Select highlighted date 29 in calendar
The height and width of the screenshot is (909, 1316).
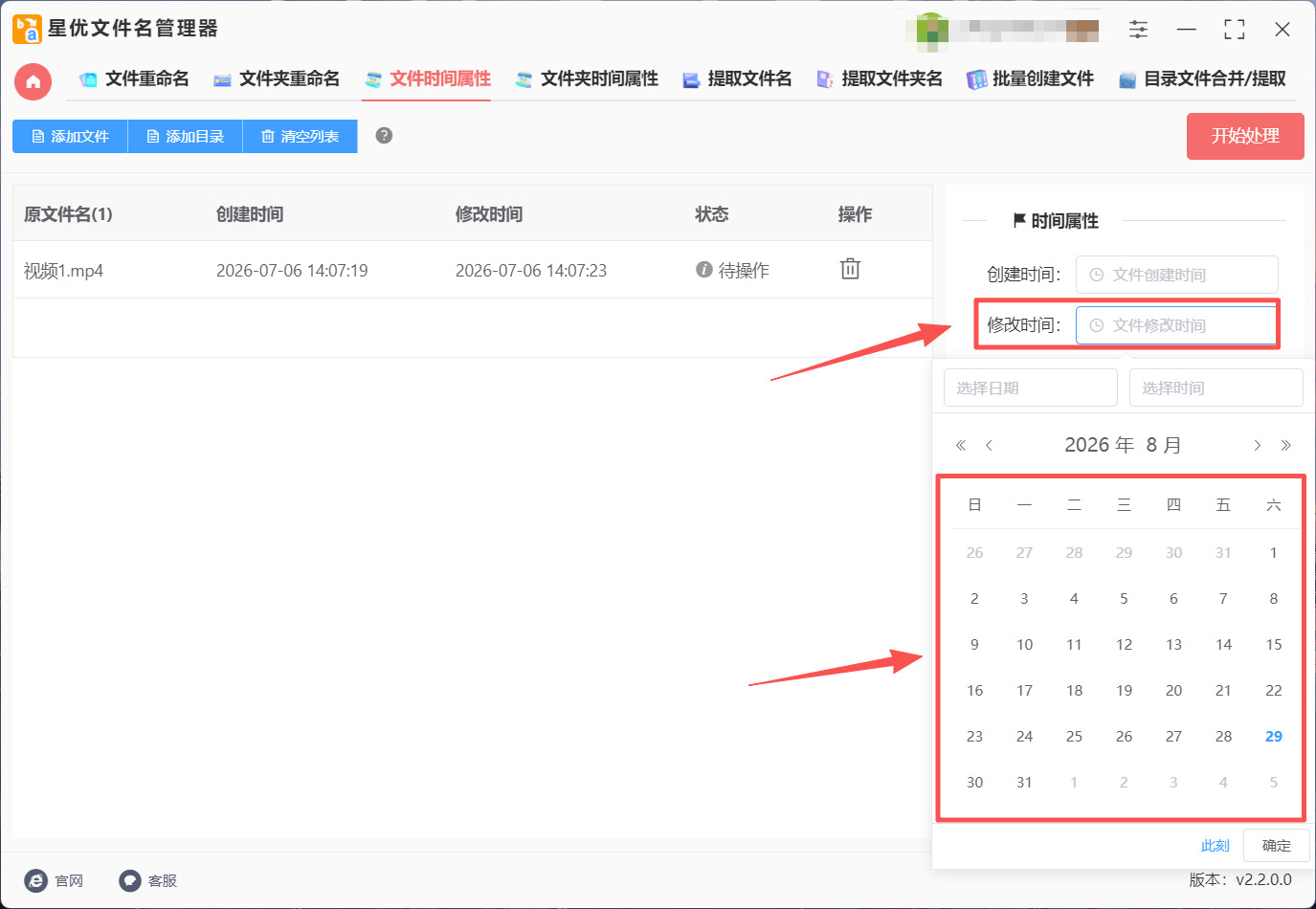point(1273,736)
